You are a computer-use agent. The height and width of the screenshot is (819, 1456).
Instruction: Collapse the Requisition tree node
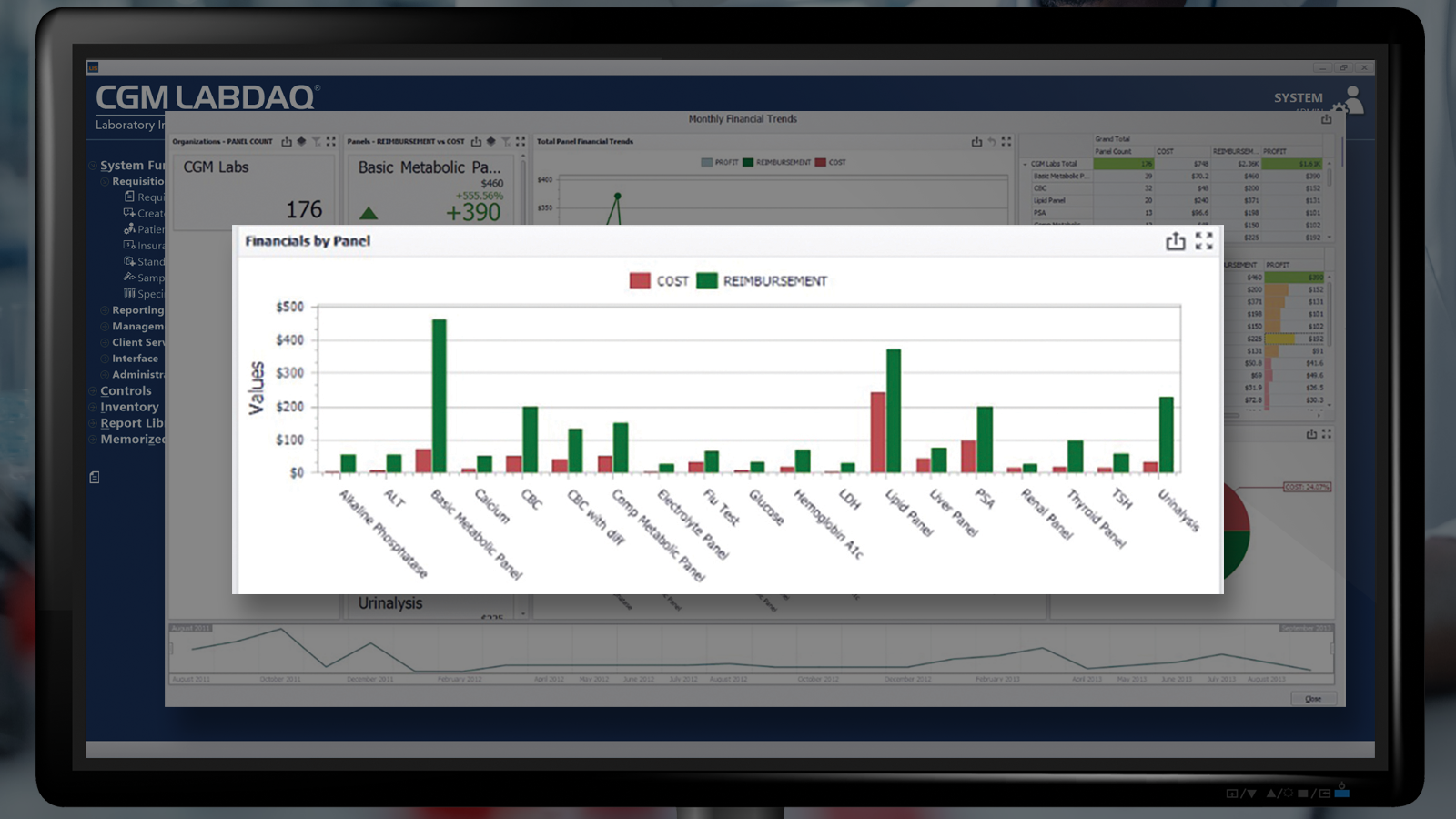click(105, 182)
